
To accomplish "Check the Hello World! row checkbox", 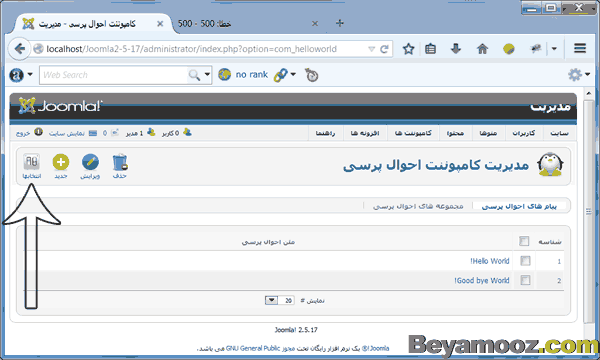I will pyautogui.click(x=525, y=261).
